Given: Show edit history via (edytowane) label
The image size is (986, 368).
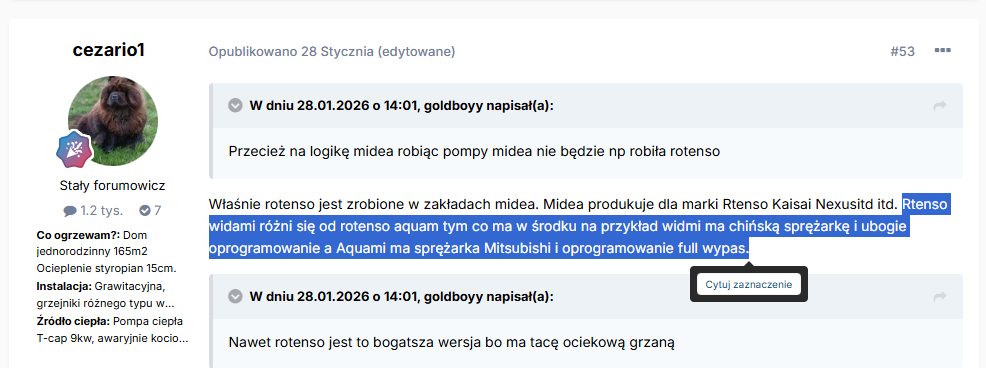Looking at the screenshot, I should coord(416,52).
